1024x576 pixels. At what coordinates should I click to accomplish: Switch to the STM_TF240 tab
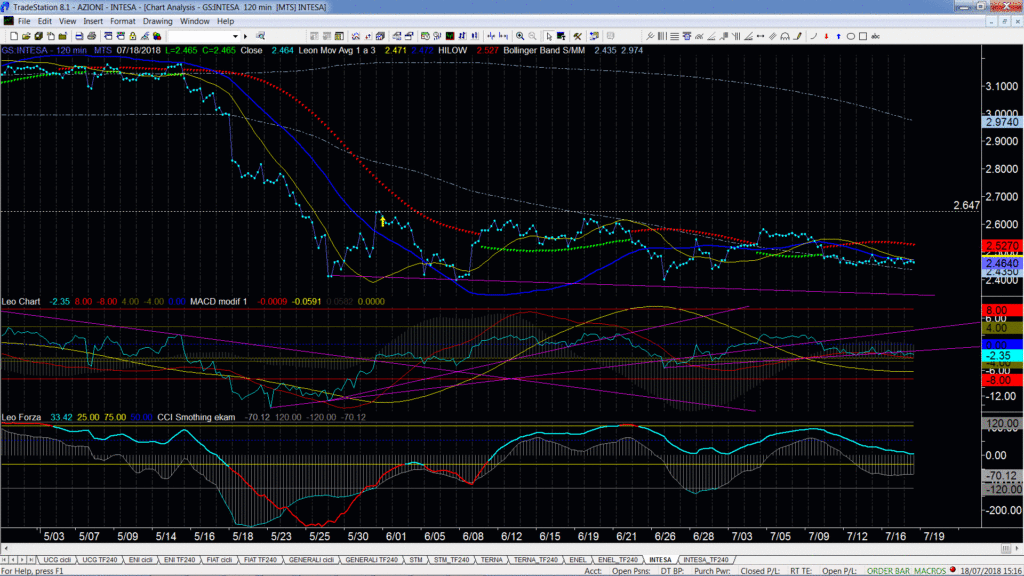coord(452,560)
